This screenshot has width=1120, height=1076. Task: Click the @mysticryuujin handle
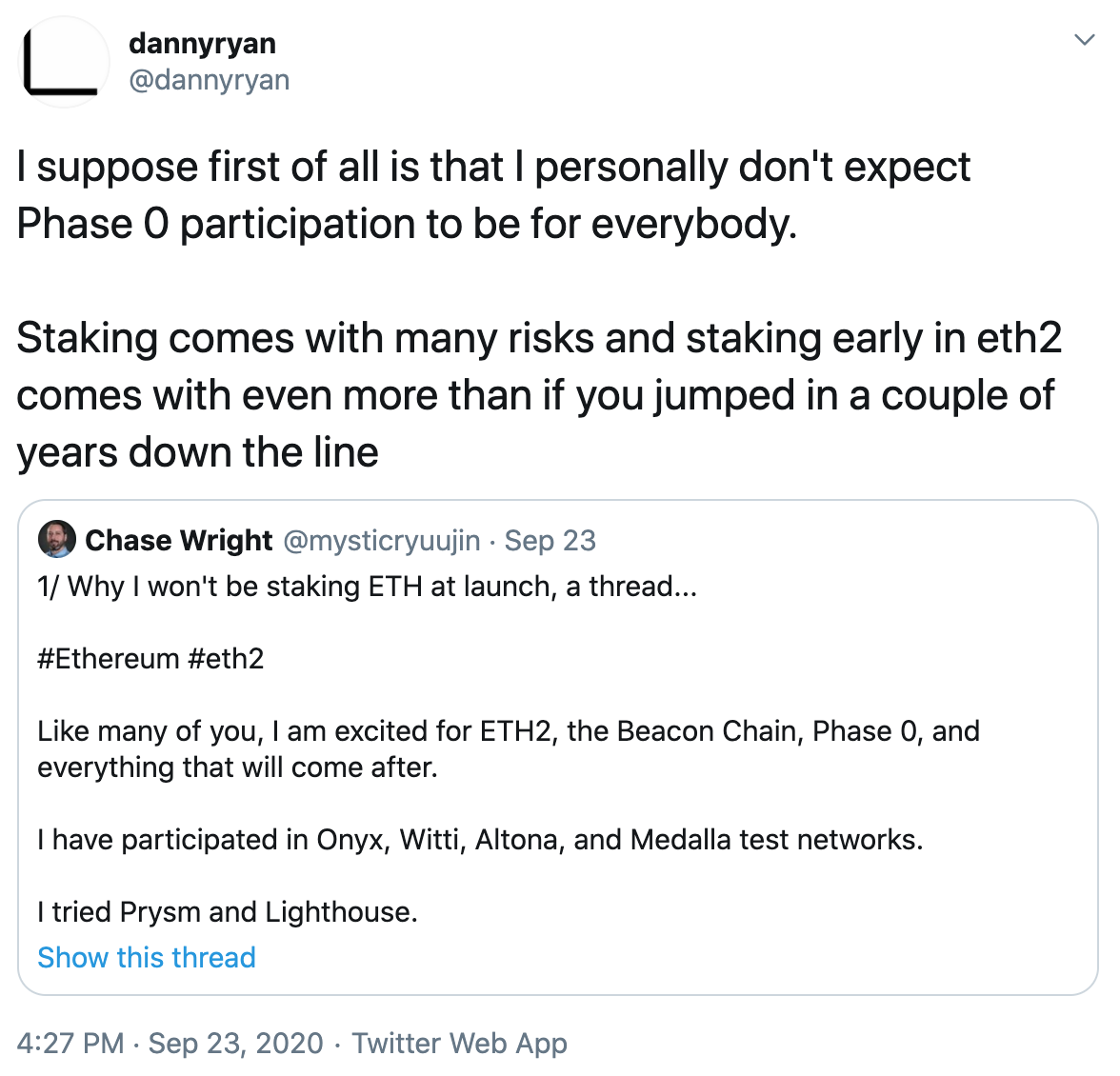click(382, 540)
